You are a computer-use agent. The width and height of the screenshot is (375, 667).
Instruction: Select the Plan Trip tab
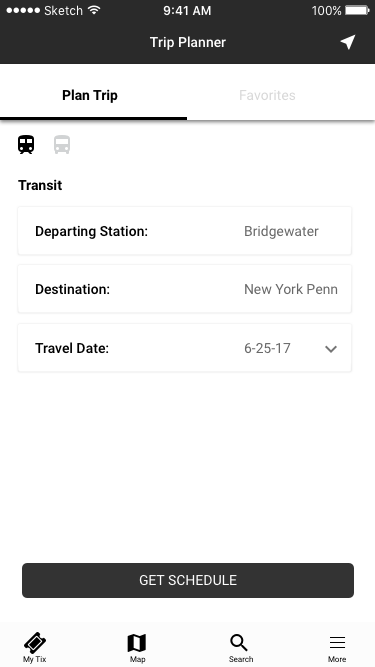click(90, 95)
